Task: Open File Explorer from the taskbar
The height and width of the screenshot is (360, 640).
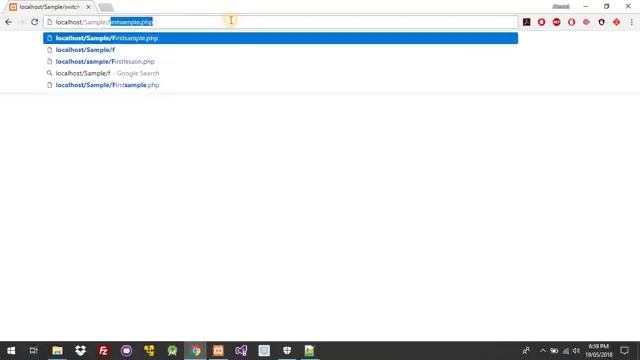Action: (x=57, y=351)
